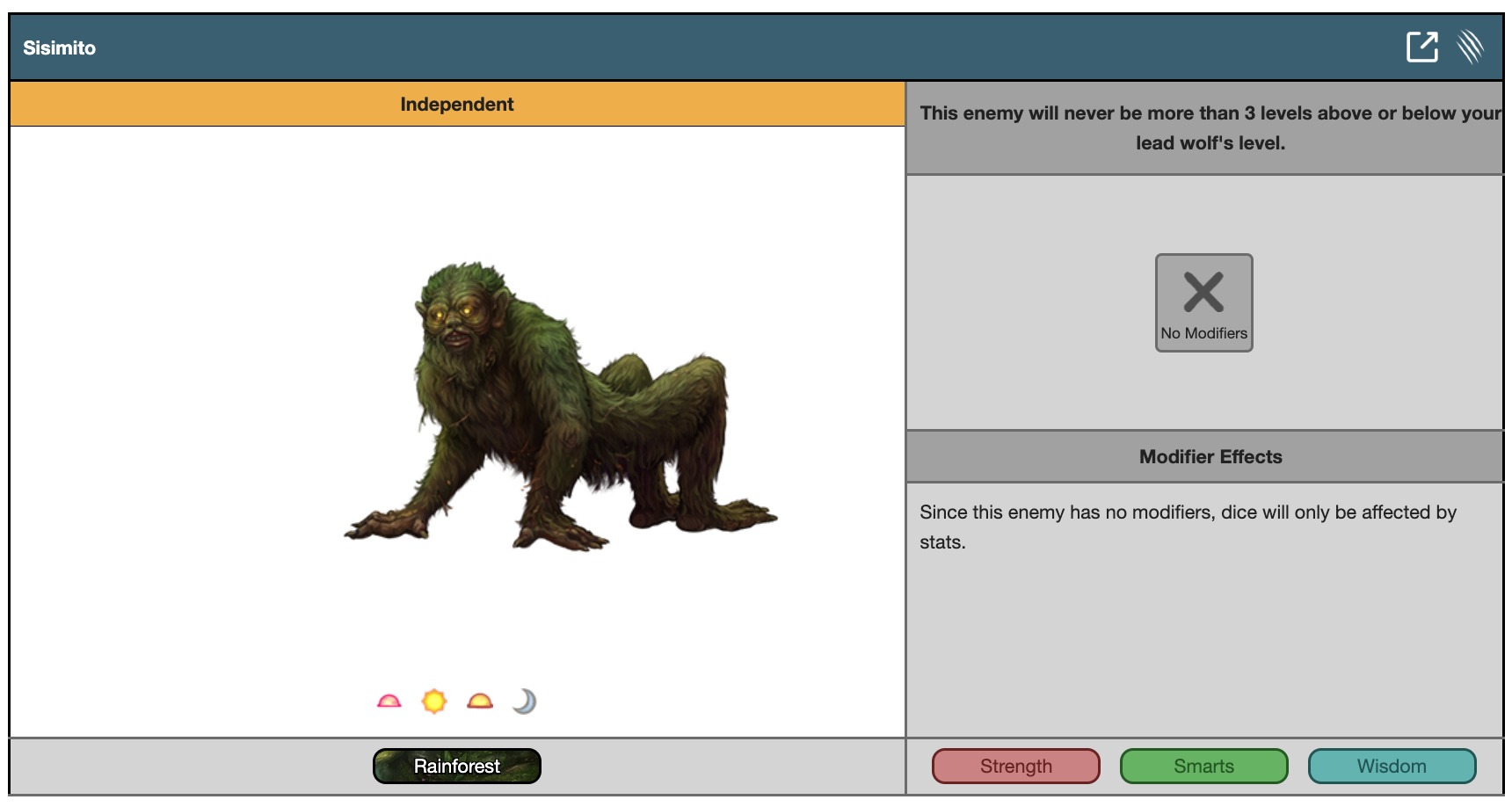Click the dice affected by stats description
1512x807 pixels.
(1188, 513)
